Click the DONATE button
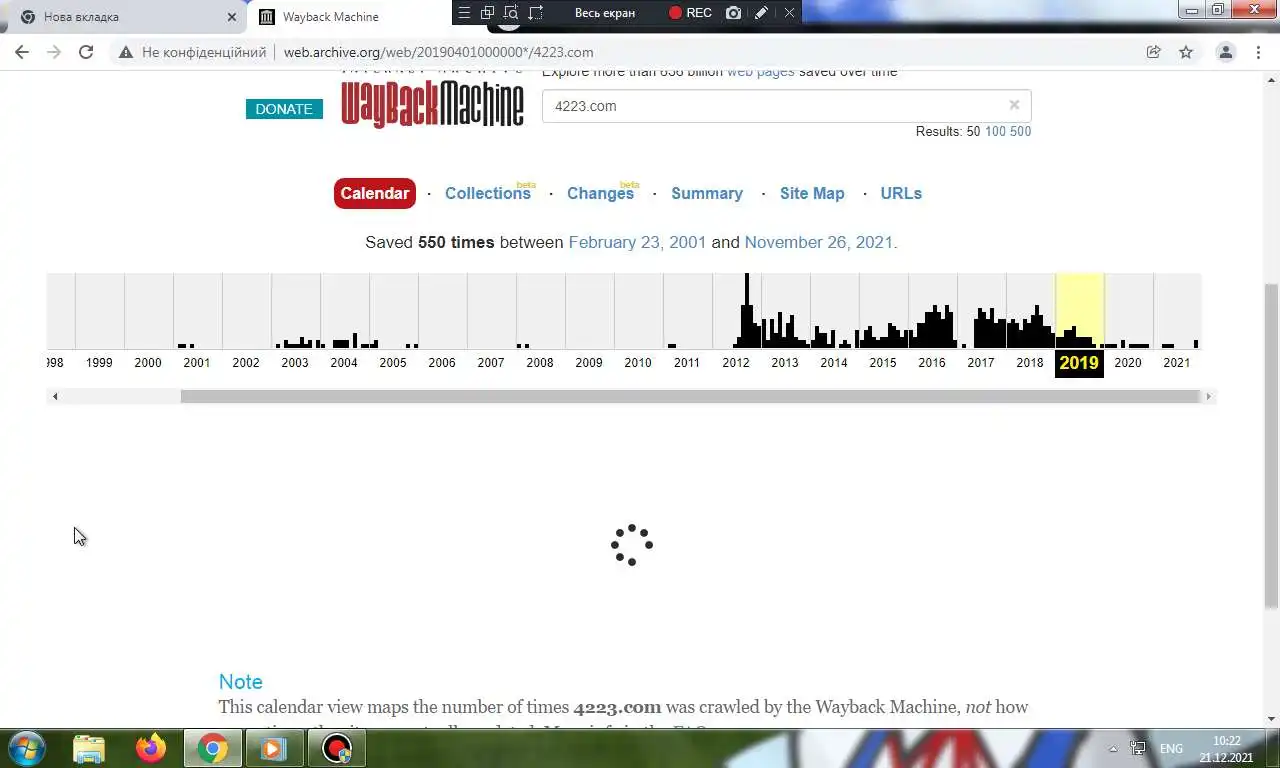Viewport: 1280px width, 768px height. click(284, 109)
